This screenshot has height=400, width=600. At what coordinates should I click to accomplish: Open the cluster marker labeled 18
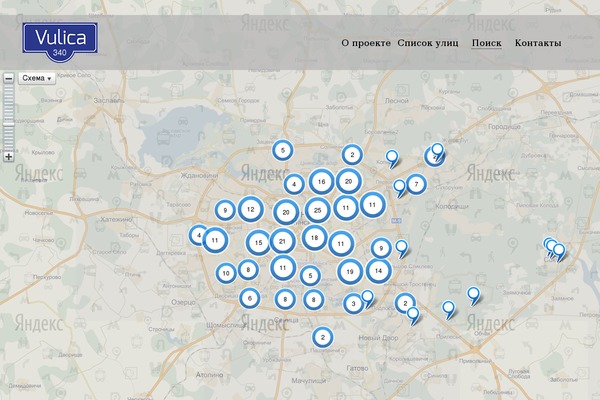(315, 238)
